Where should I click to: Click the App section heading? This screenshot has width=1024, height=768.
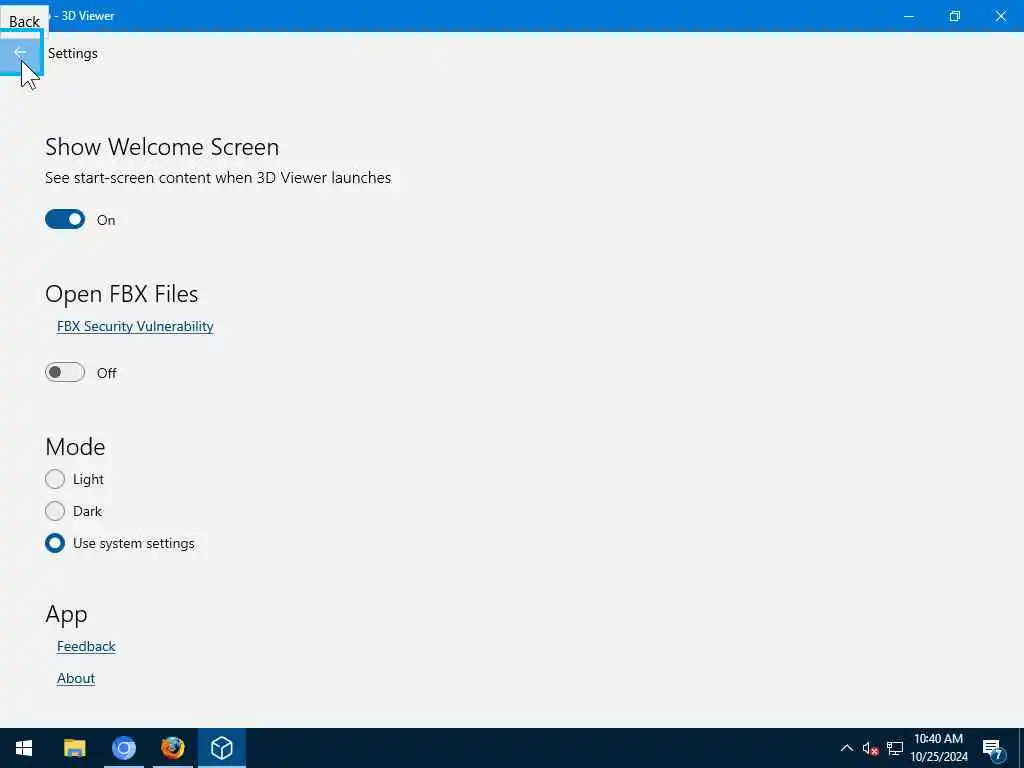(x=66, y=615)
